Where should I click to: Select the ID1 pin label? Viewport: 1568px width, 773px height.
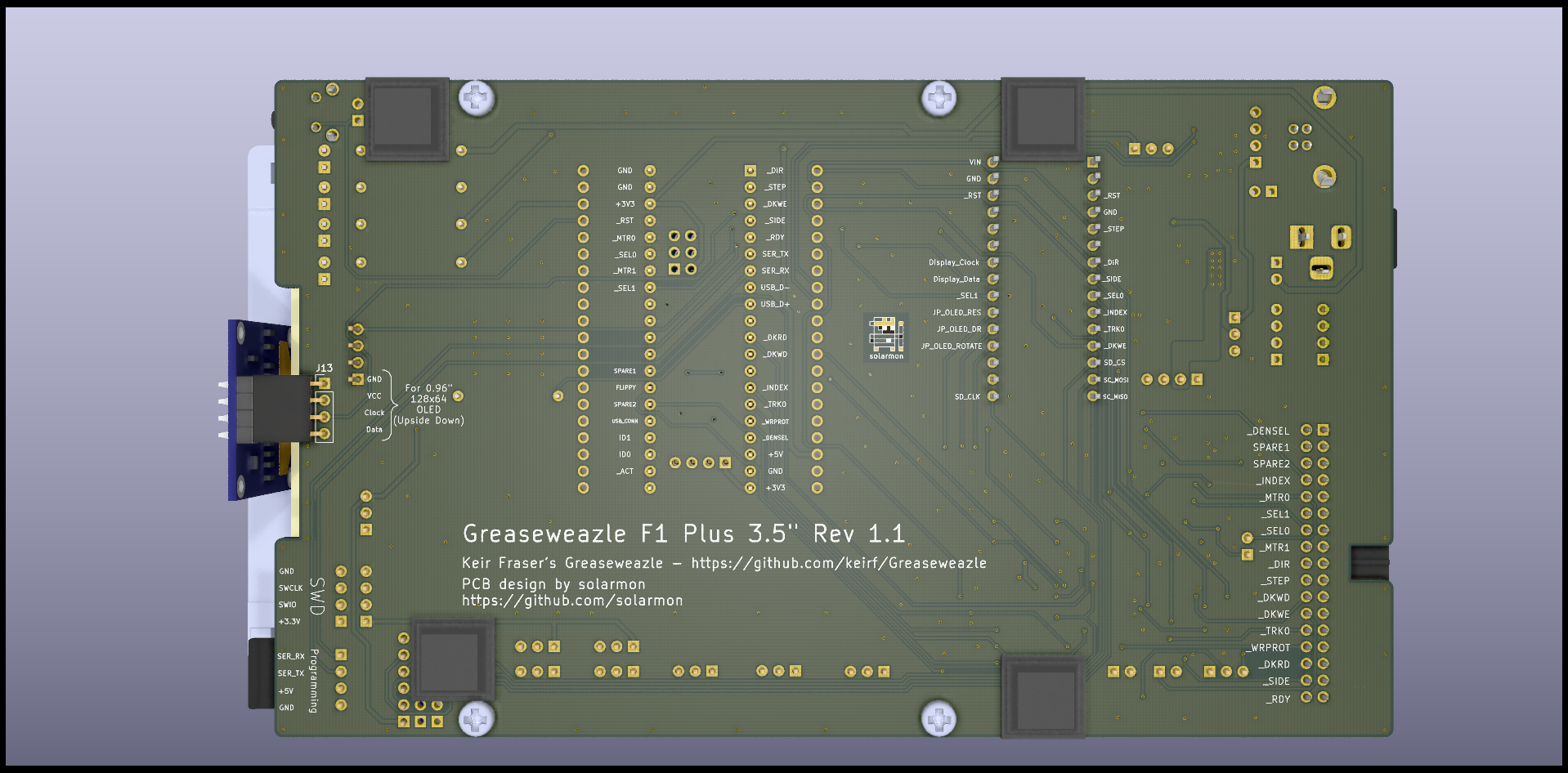tap(625, 438)
